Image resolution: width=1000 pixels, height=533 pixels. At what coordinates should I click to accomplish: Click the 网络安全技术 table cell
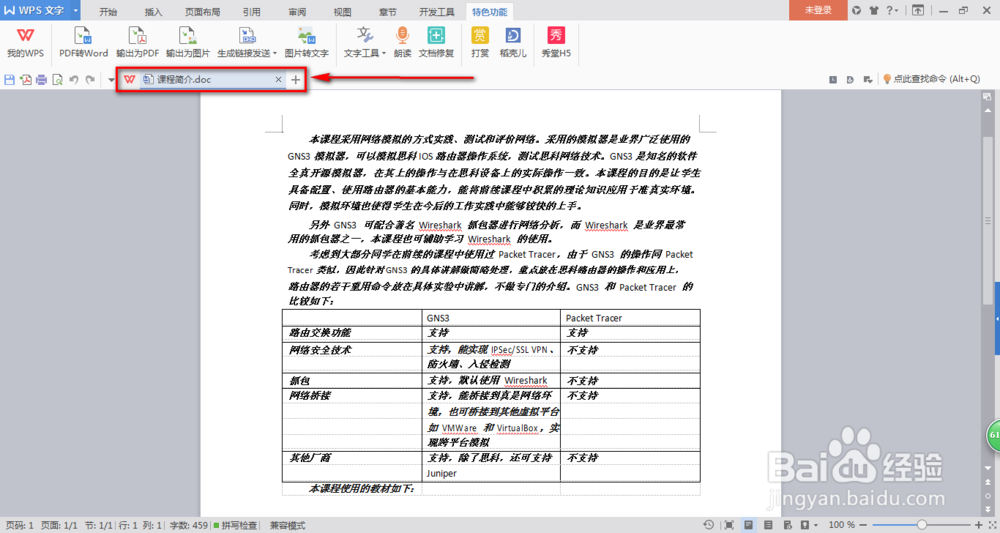(x=352, y=357)
